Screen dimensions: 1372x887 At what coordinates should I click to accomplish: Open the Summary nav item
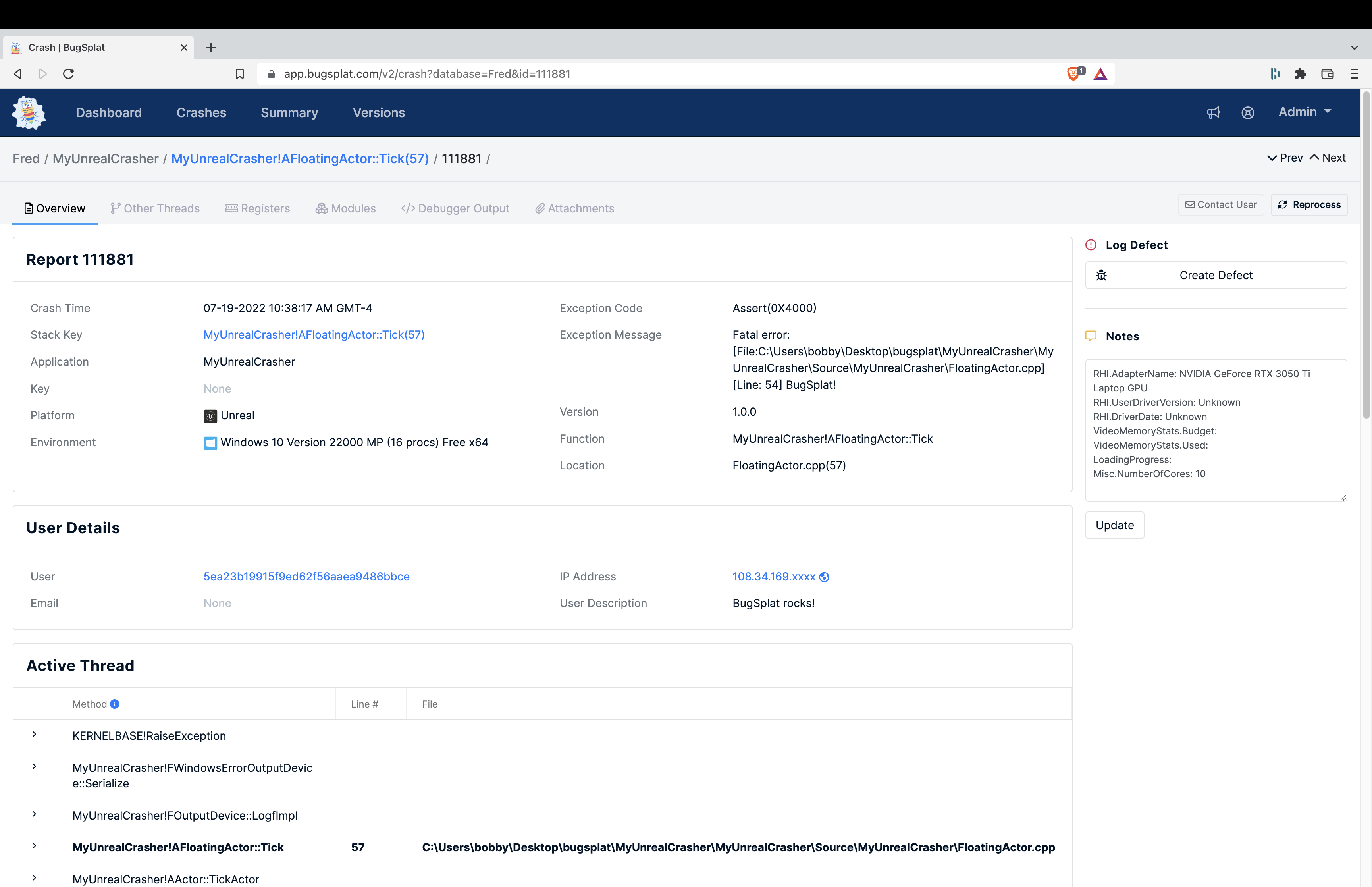point(289,113)
